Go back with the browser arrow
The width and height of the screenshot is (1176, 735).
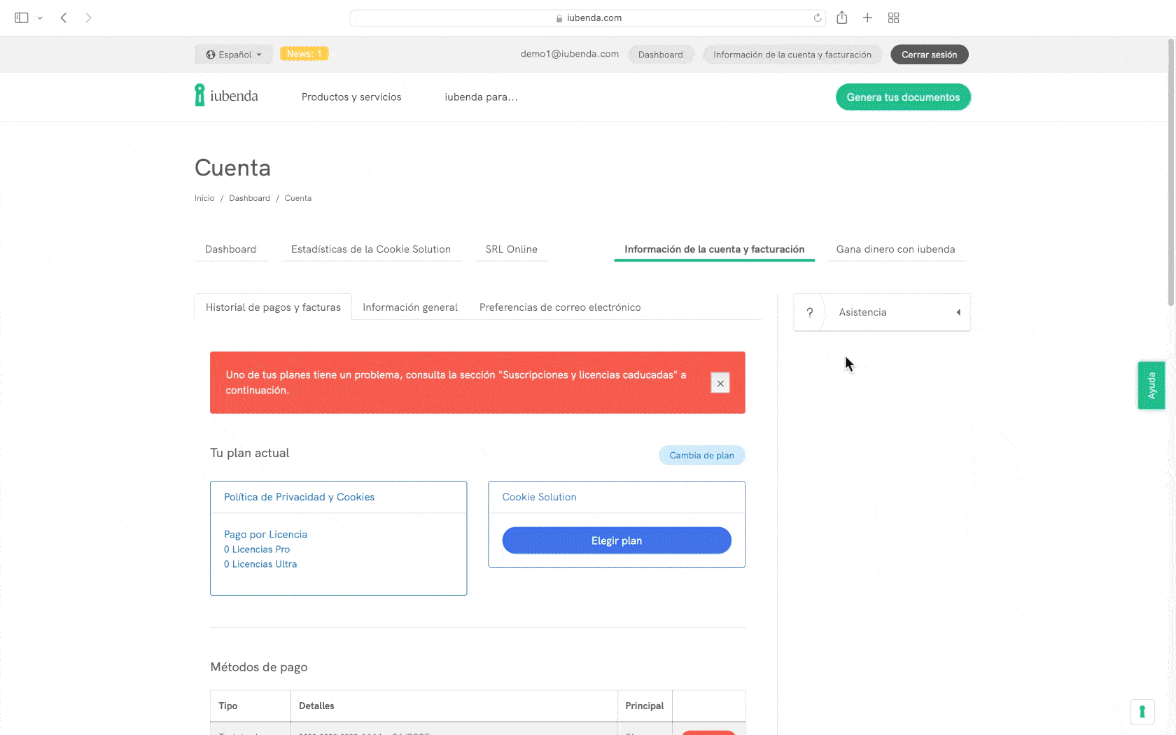(64, 18)
